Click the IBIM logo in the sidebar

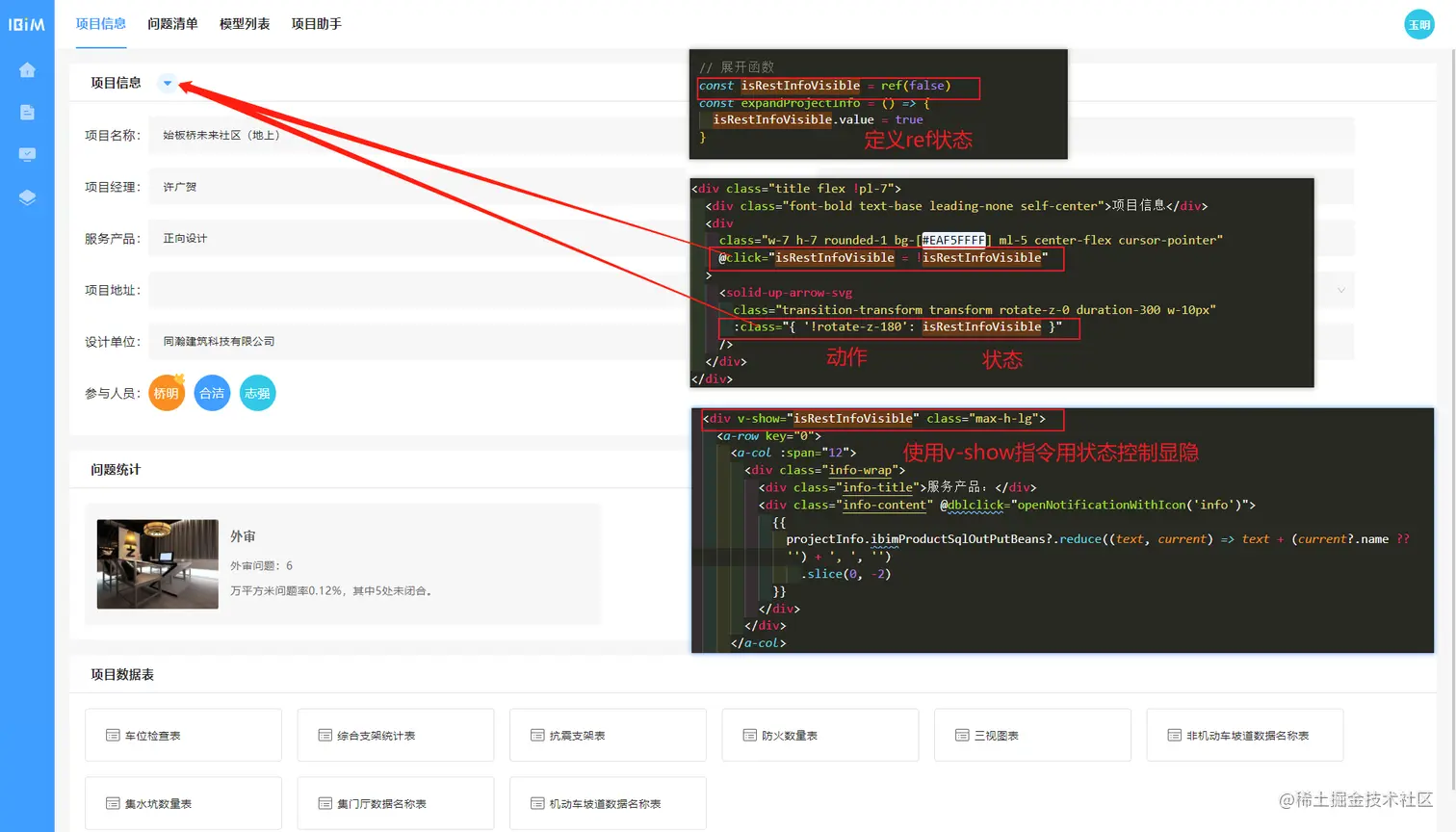click(x=27, y=24)
